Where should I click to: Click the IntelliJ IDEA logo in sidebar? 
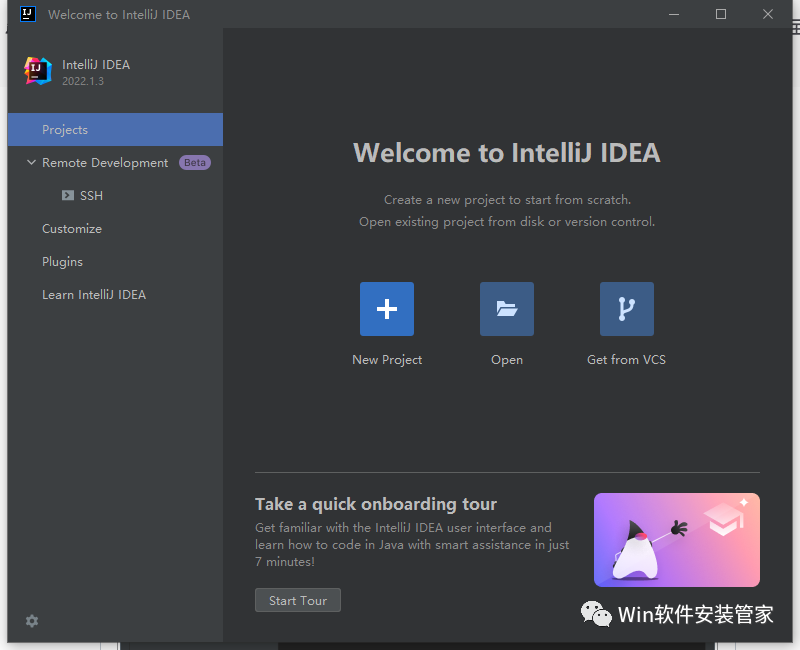pos(38,71)
